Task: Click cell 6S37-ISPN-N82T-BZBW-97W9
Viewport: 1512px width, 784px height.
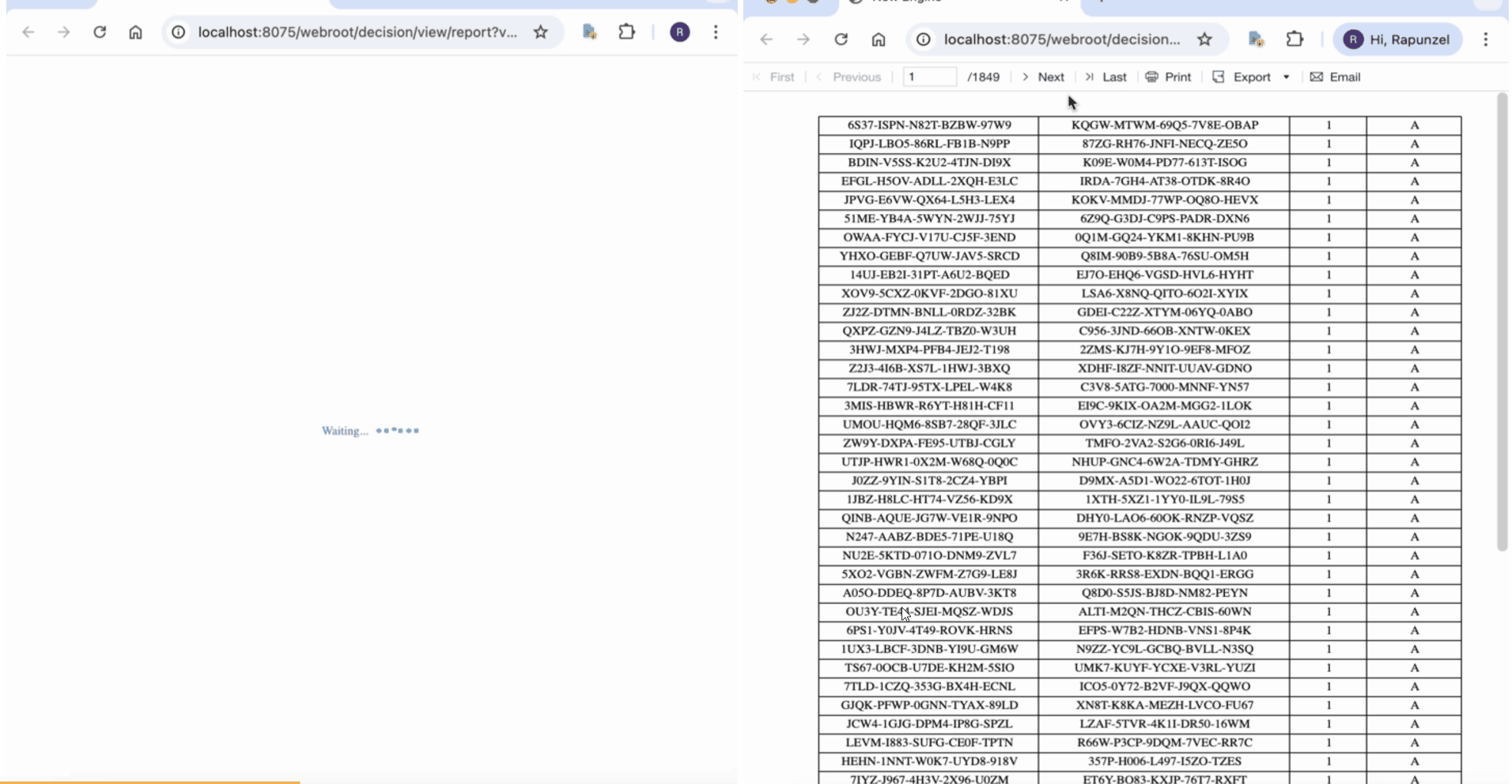Action: (x=928, y=125)
